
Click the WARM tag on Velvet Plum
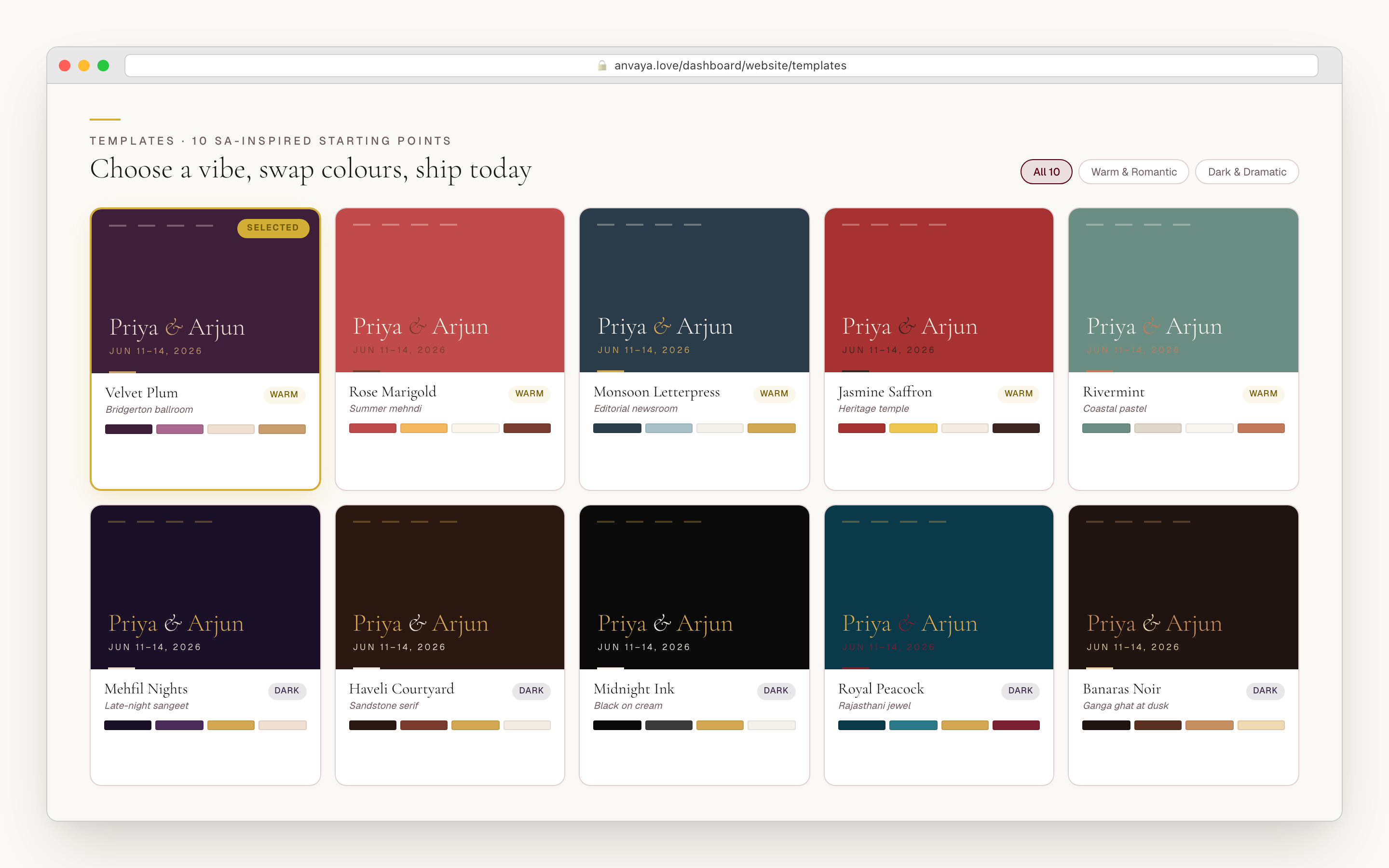click(284, 394)
